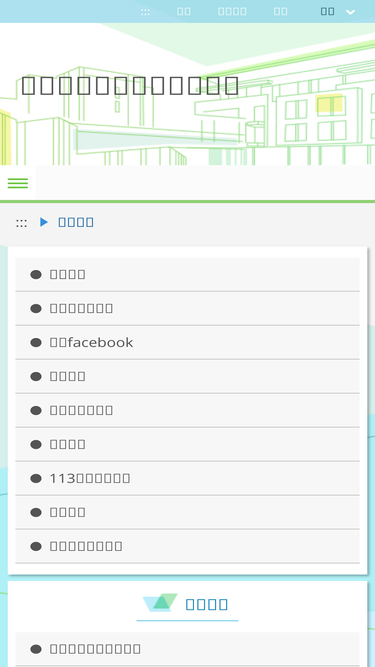The height and width of the screenshot is (667, 375).
Task: Click the blue triangle breadcrumb arrow
Action: pos(44,222)
